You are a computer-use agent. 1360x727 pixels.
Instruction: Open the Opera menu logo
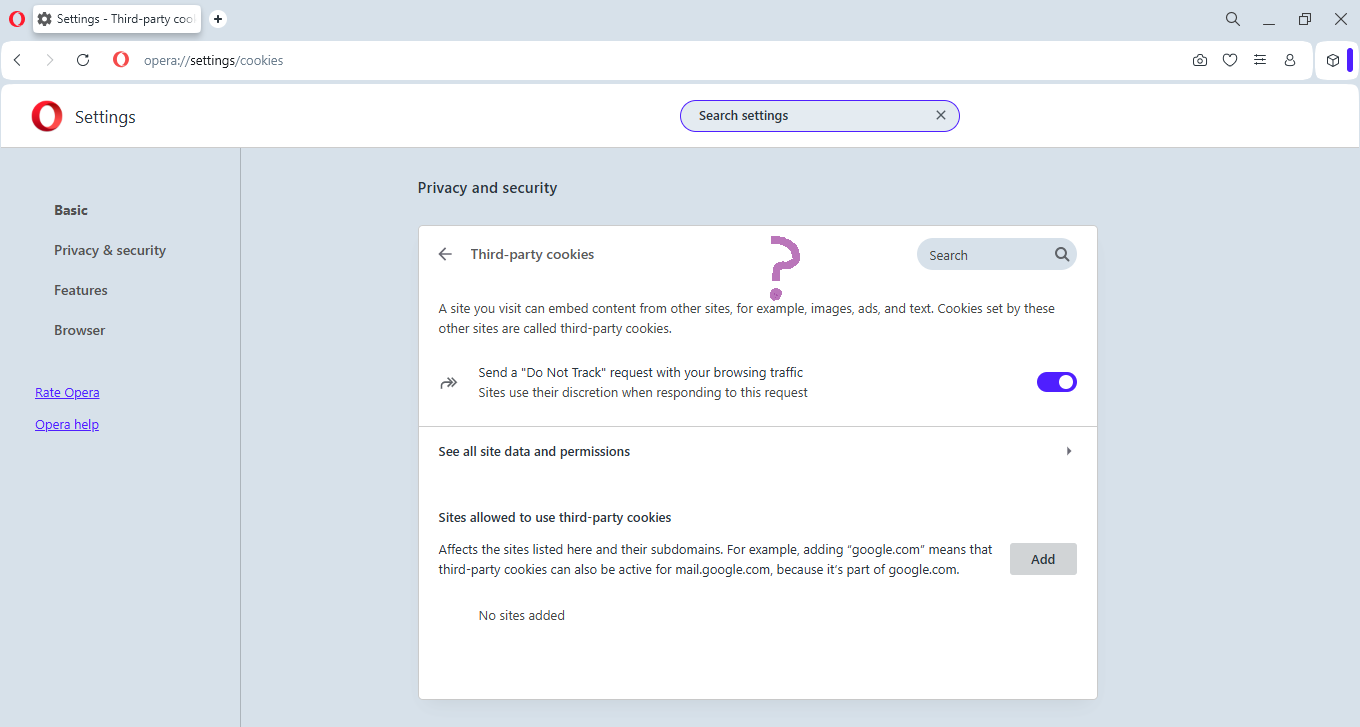(x=16, y=18)
